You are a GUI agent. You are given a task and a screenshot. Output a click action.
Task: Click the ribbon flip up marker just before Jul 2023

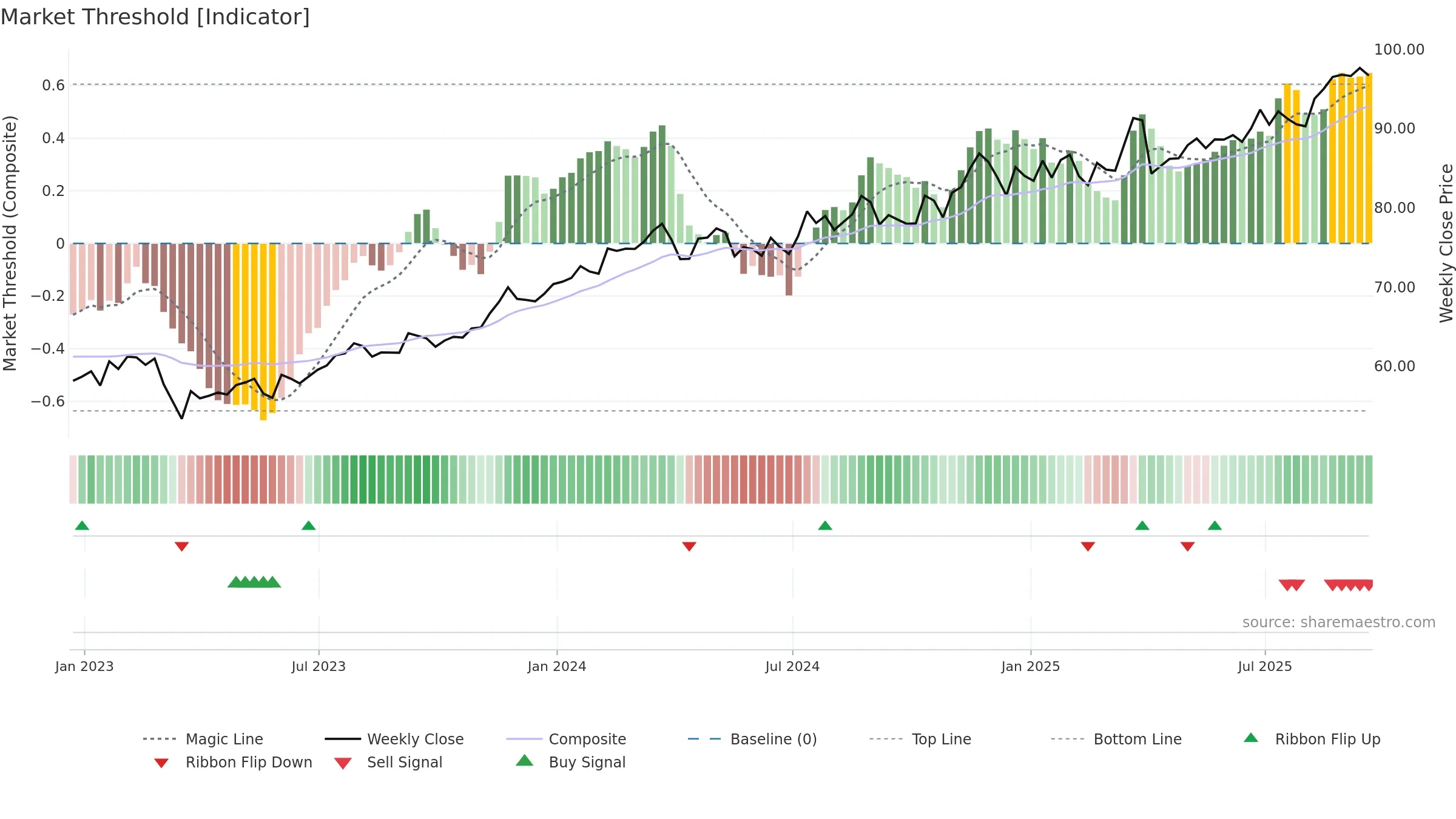coord(308,525)
